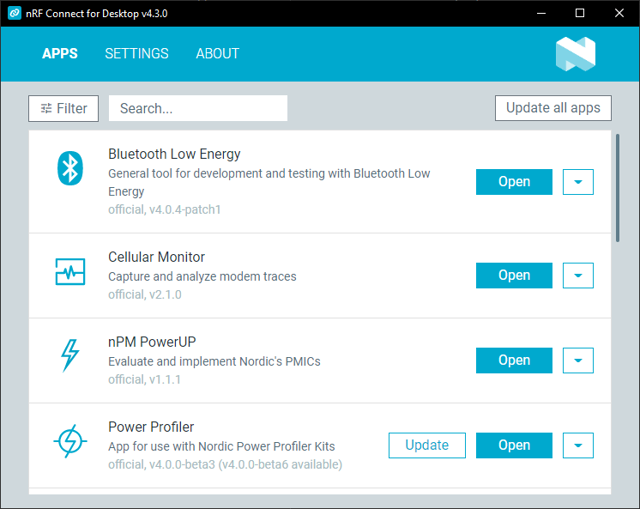The image size is (640, 509).
Task: Click description Evaluate and implement Nordic's PMICs
Action: [214, 361]
